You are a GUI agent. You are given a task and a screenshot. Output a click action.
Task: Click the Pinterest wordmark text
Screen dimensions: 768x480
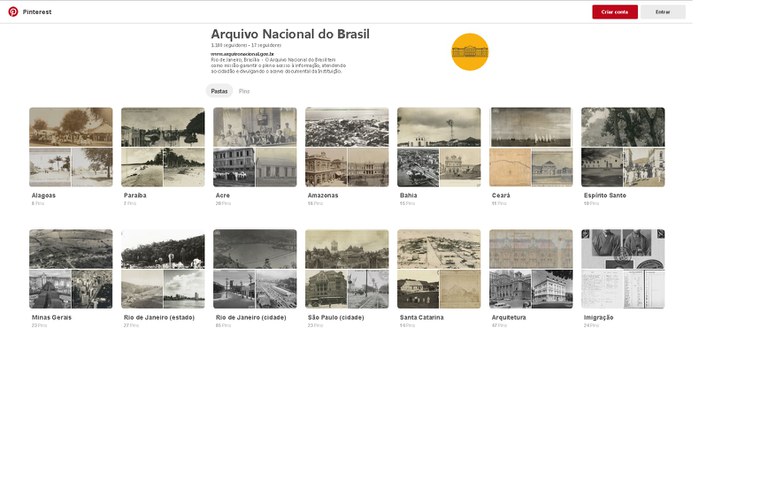pyautogui.click(x=37, y=12)
